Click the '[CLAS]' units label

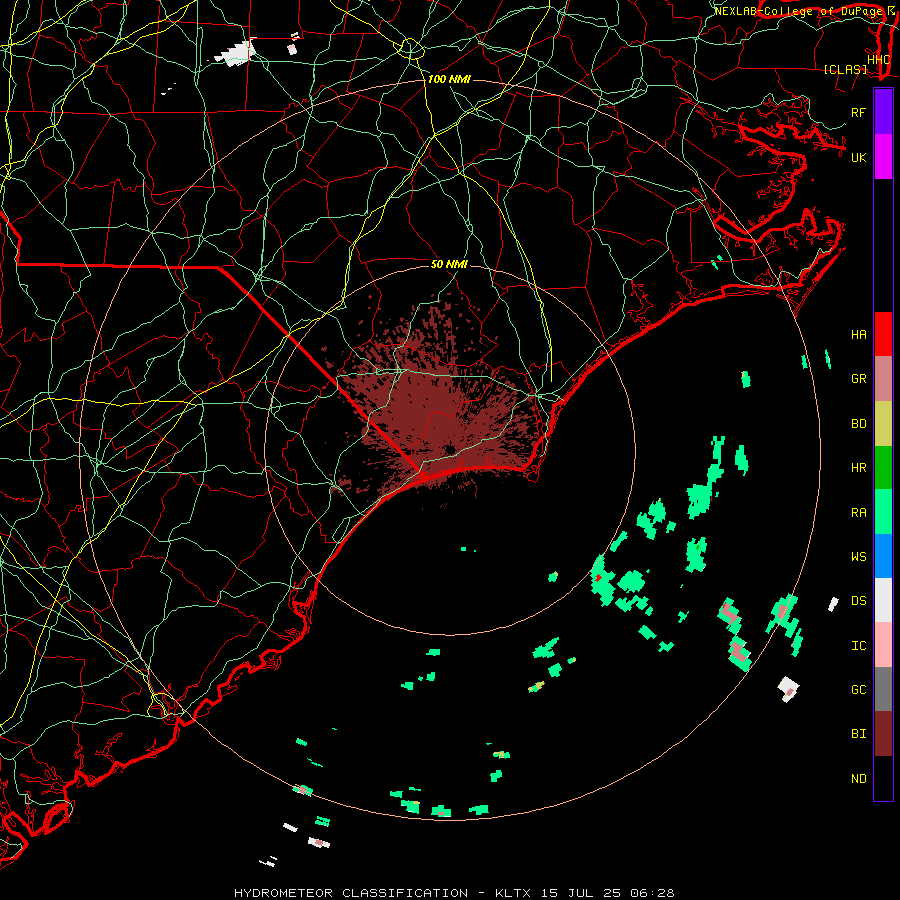pos(845,69)
